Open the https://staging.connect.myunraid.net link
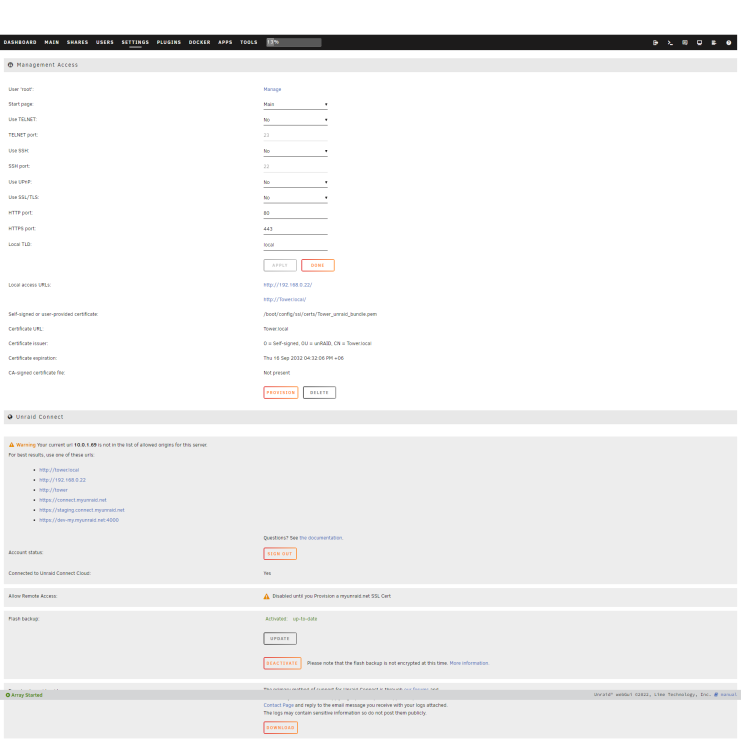Image resolution: width=741 pixels, height=750 pixels. click(x=82, y=510)
